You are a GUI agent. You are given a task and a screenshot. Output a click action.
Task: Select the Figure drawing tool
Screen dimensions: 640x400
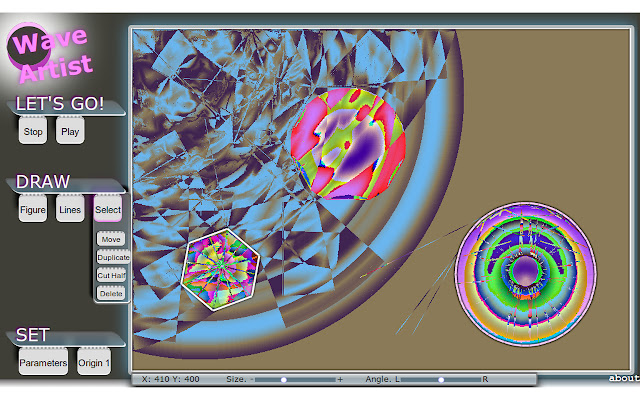point(33,209)
